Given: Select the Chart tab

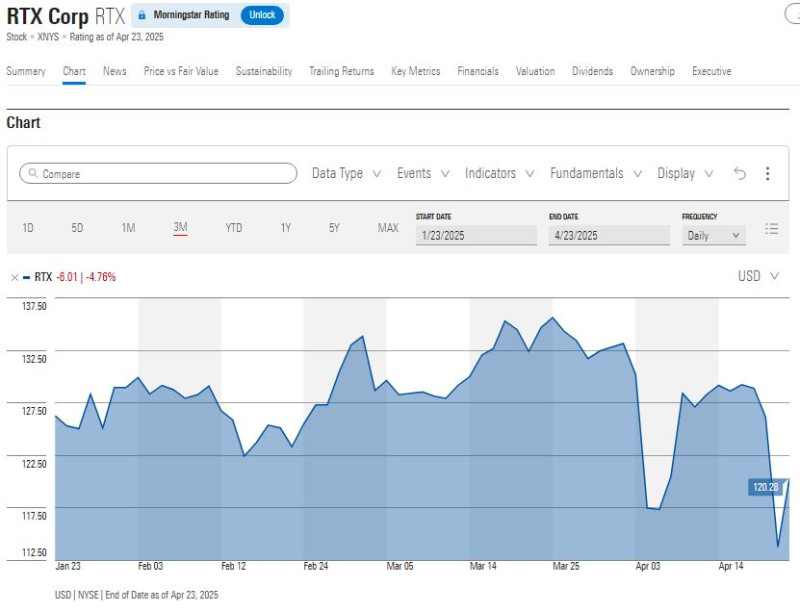Looking at the screenshot, I should (74, 71).
